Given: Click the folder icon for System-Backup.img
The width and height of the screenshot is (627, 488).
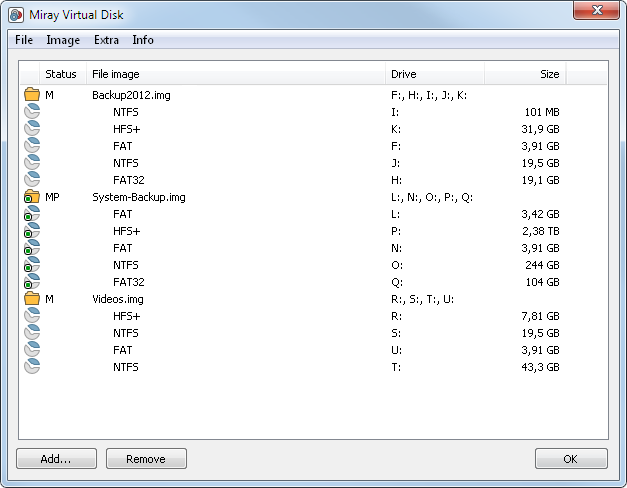Looking at the screenshot, I should [32, 197].
